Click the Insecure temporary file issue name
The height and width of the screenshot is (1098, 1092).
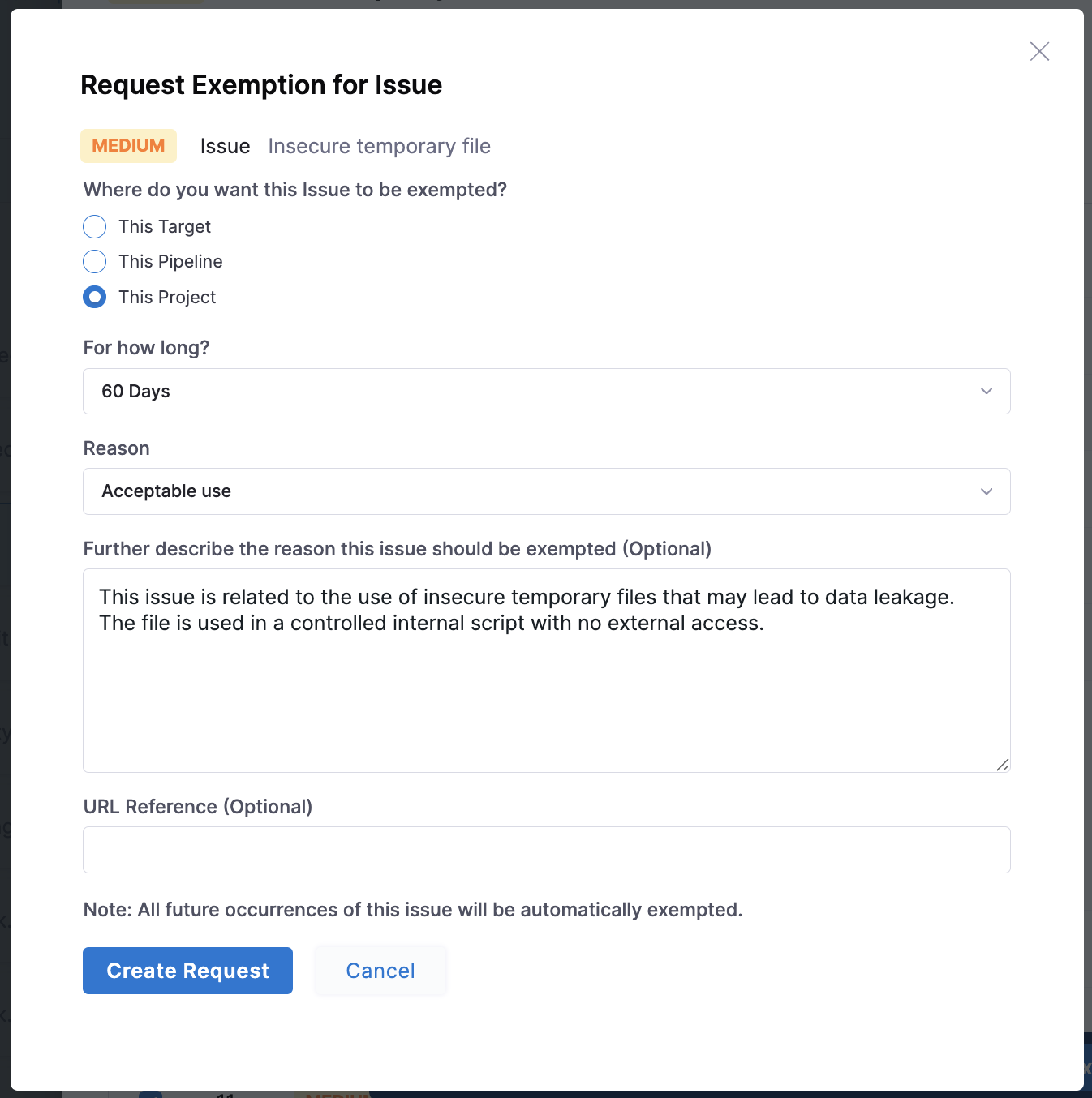pyautogui.click(x=379, y=146)
